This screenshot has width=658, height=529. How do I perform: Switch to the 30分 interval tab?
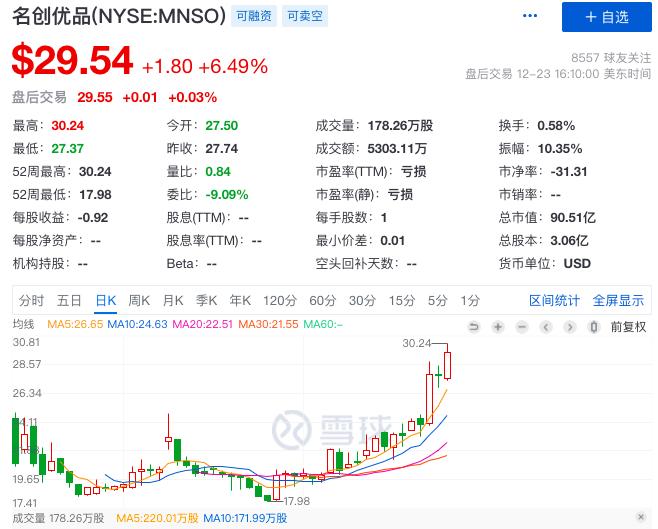[362, 300]
